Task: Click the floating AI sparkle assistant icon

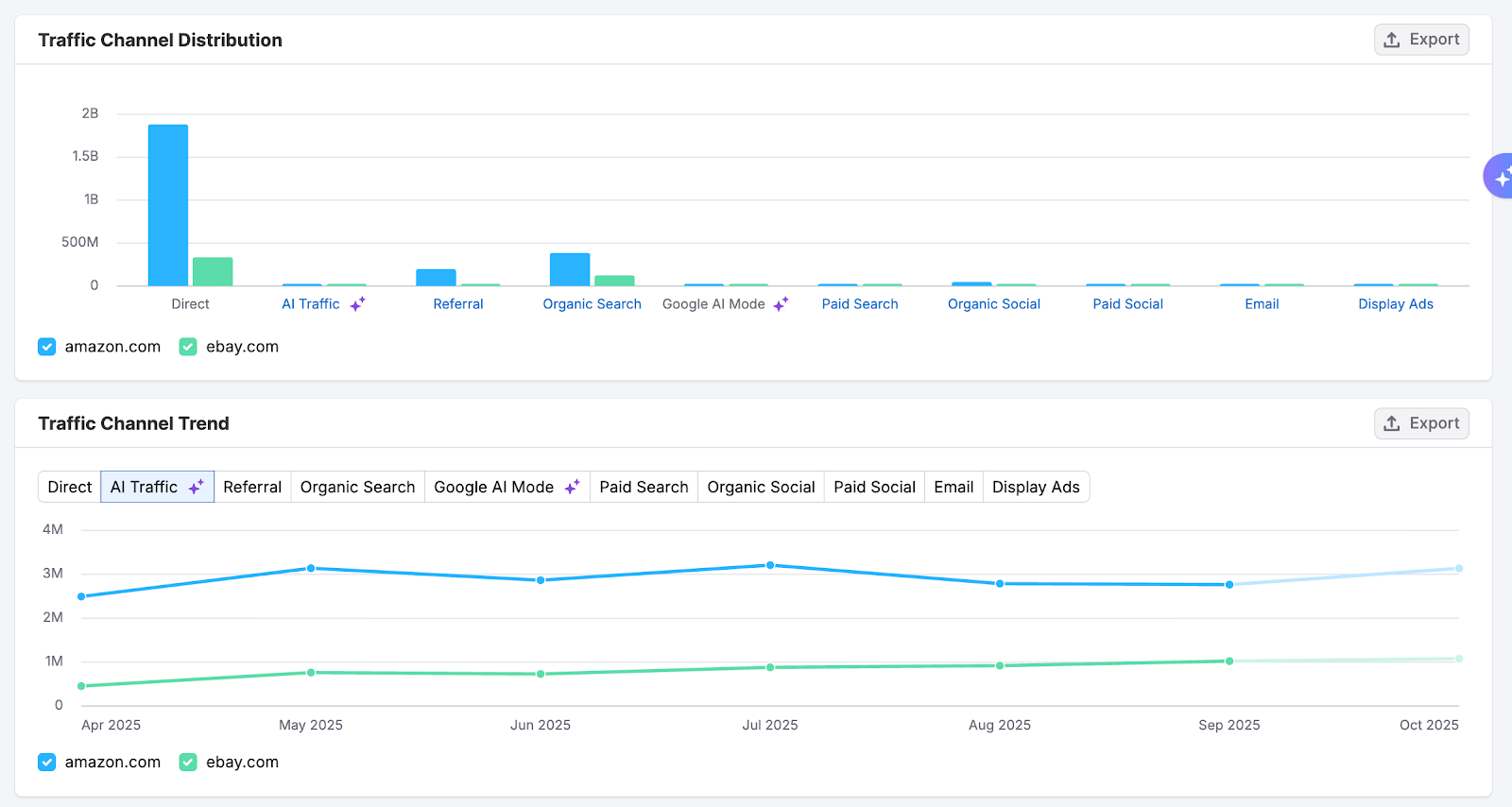Action: 1501,177
